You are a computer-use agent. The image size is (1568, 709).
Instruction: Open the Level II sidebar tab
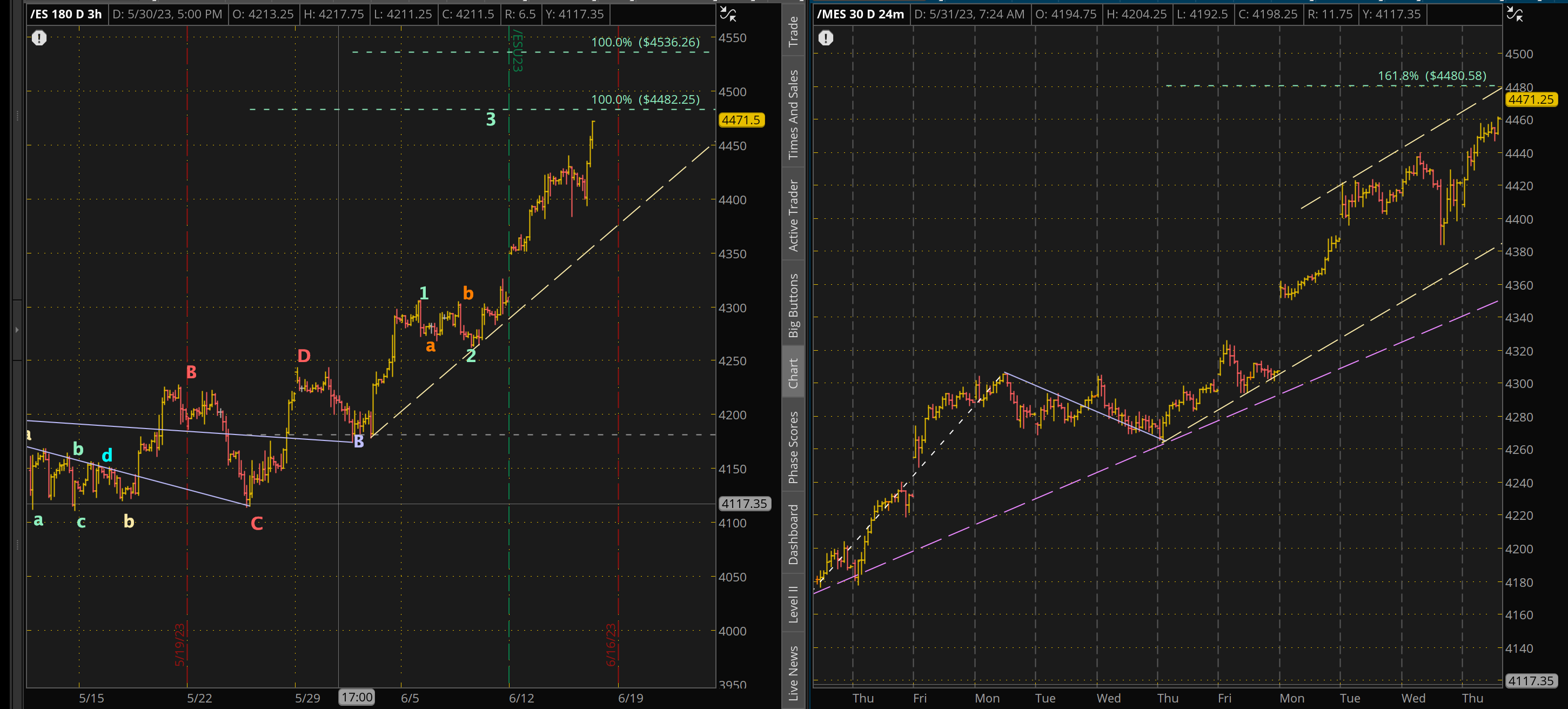tap(793, 603)
